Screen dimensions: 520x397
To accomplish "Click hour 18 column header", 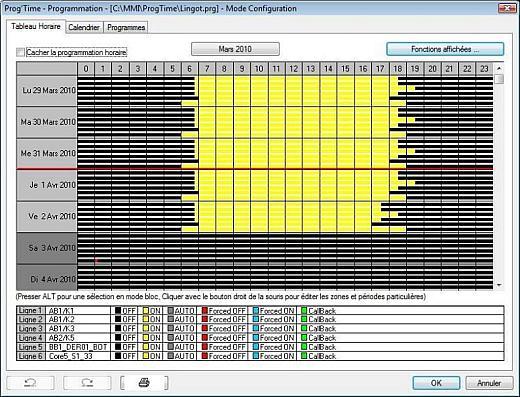I will click(x=398, y=69).
